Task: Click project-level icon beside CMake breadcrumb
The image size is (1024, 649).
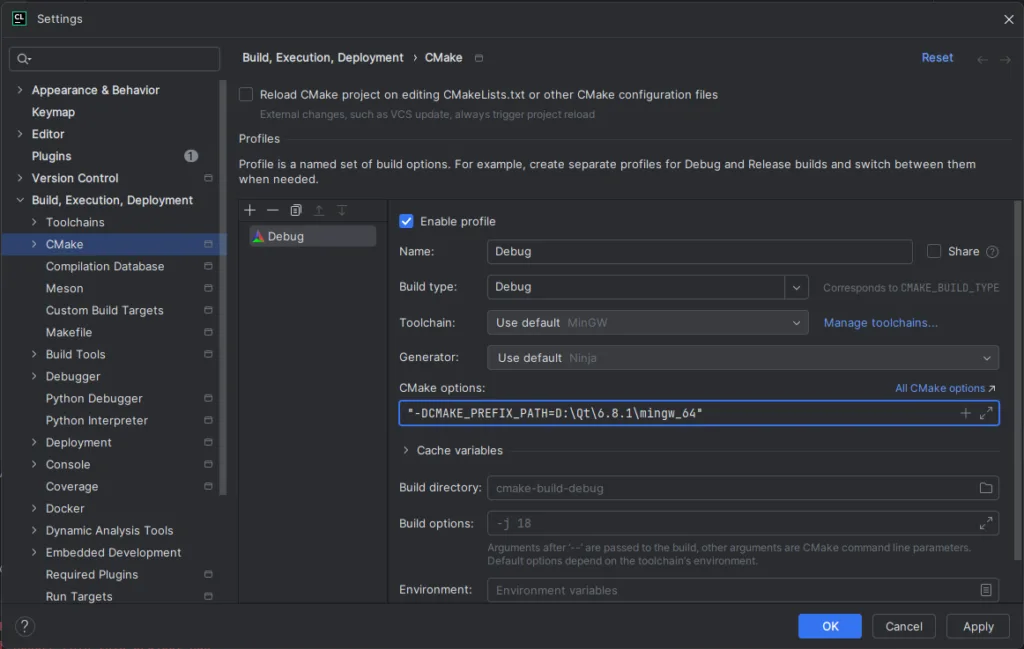Action: pos(479,58)
